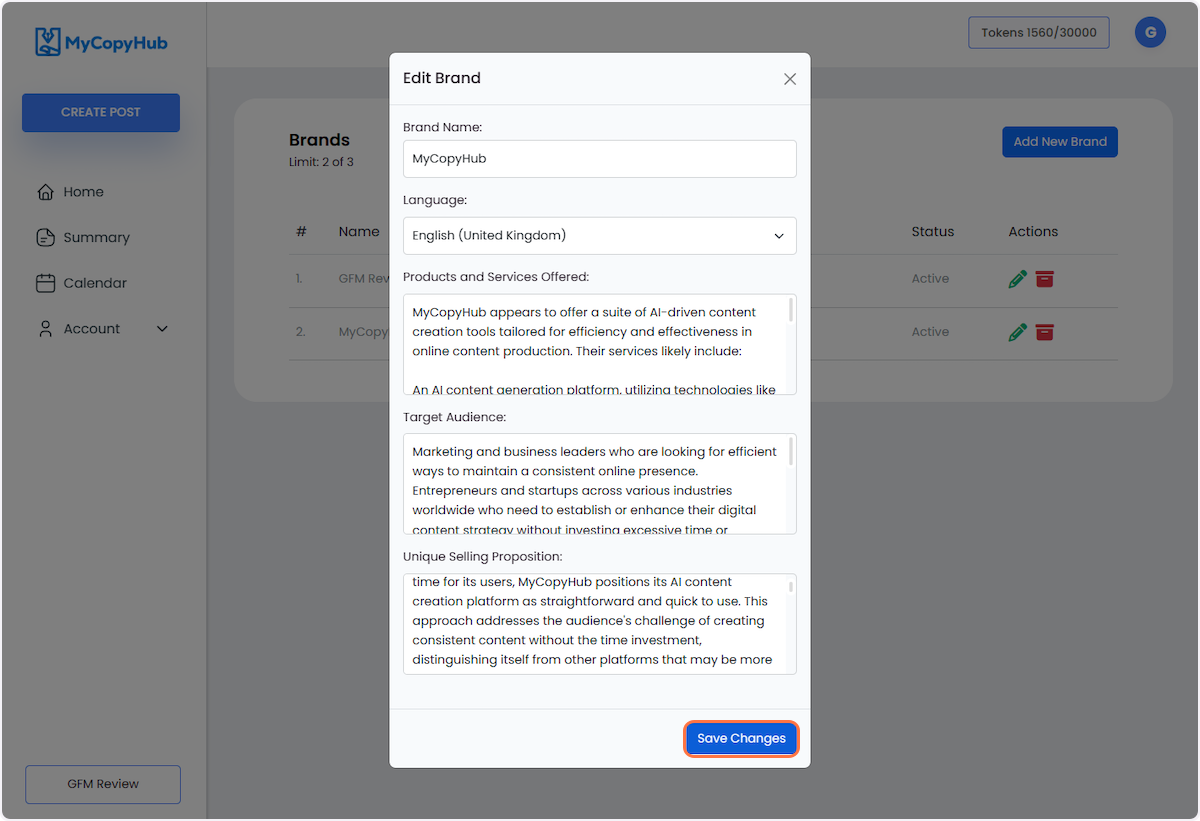Click the CREATE POST button
The width and height of the screenshot is (1200, 821).
click(x=101, y=112)
